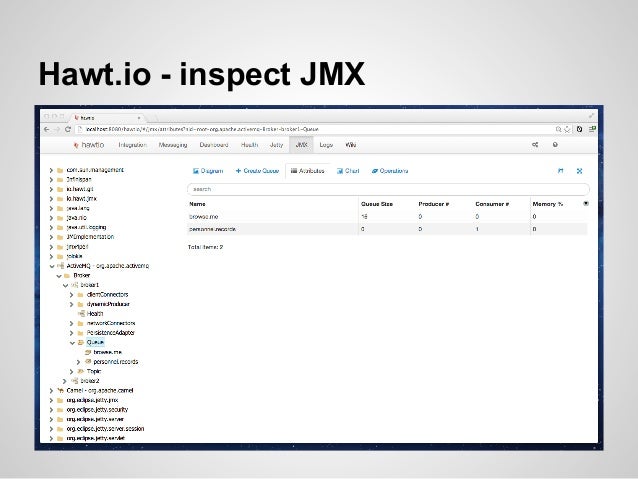Click the browser forward arrow
This screenshot has height=479, width=638.
click(x=57, y=129)
